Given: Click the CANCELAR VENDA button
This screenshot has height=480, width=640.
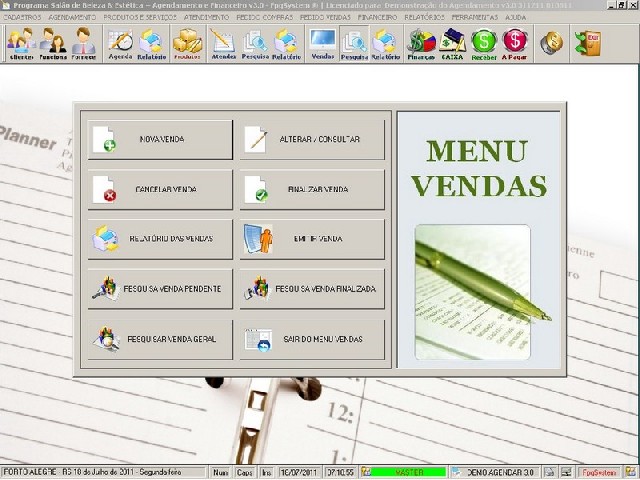Looking at the screenshot, I should pyautogui.click(x=160, y=190).
